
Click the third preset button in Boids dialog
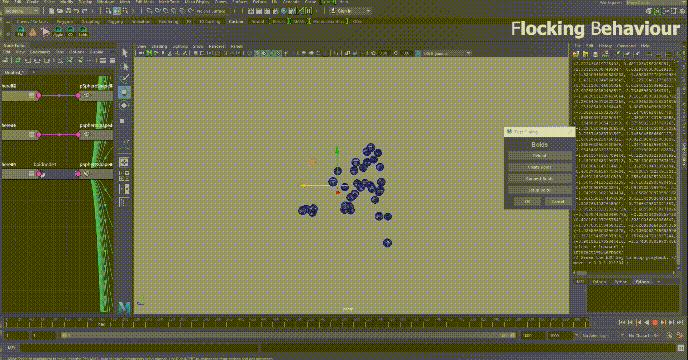point(540,179)
